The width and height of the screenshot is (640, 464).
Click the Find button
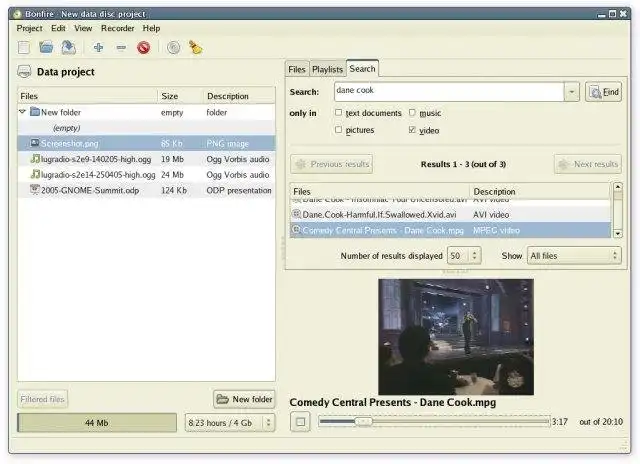coord(603,92)
